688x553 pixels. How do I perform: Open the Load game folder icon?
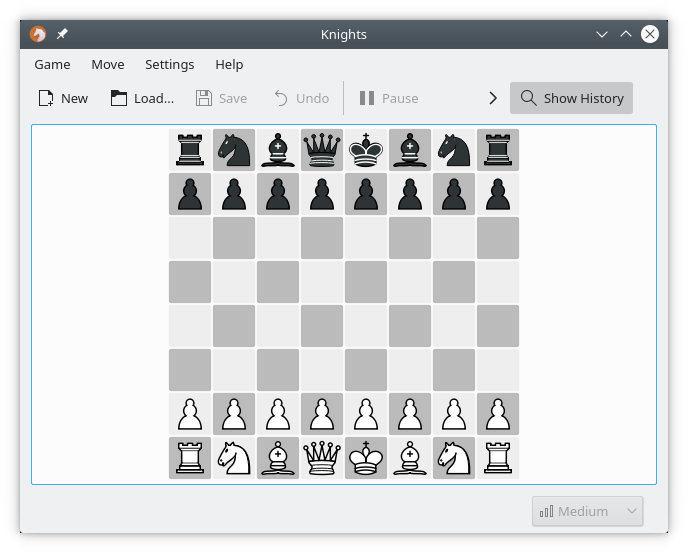coord(119,98)
